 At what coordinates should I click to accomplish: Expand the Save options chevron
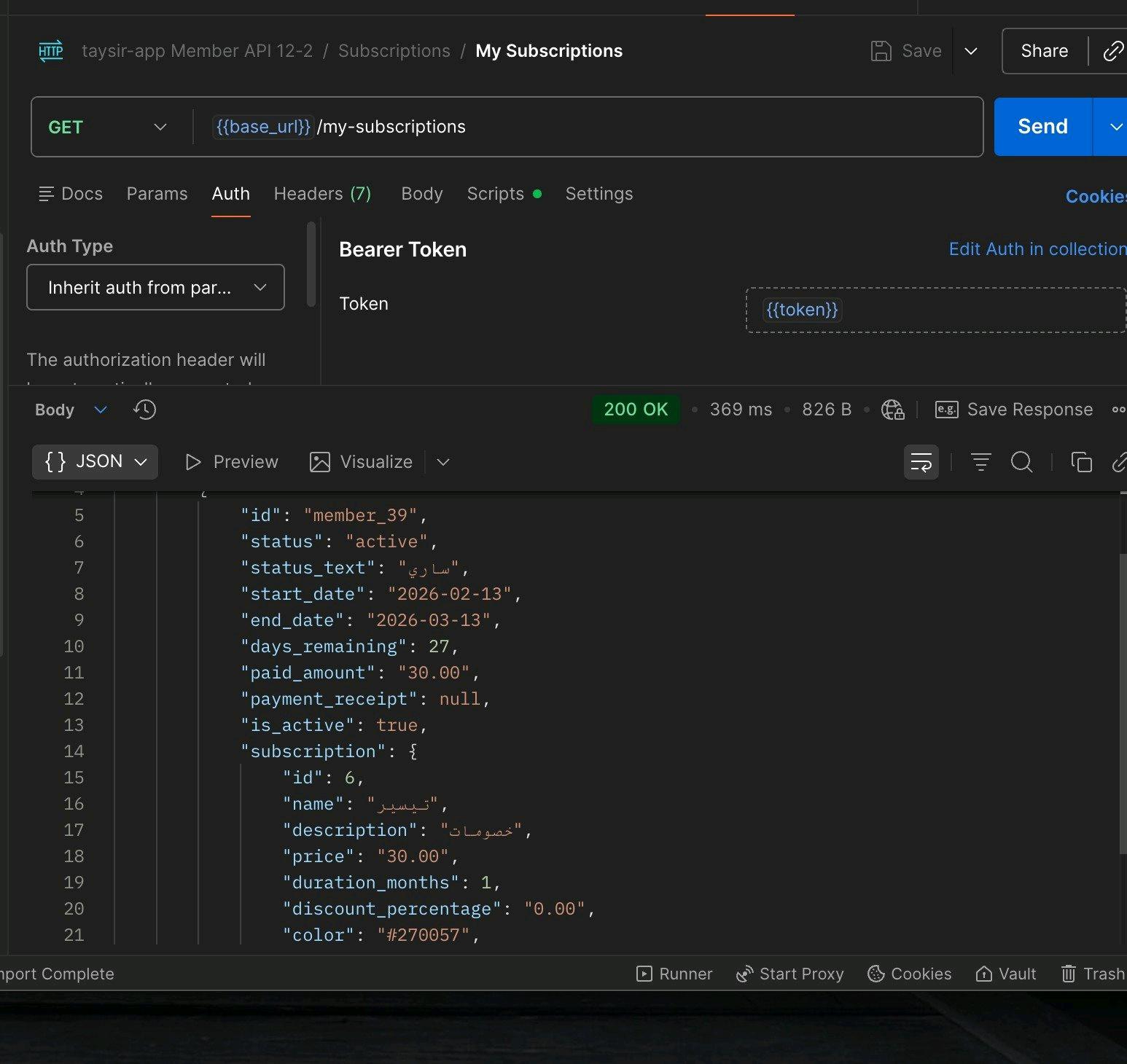970,51
